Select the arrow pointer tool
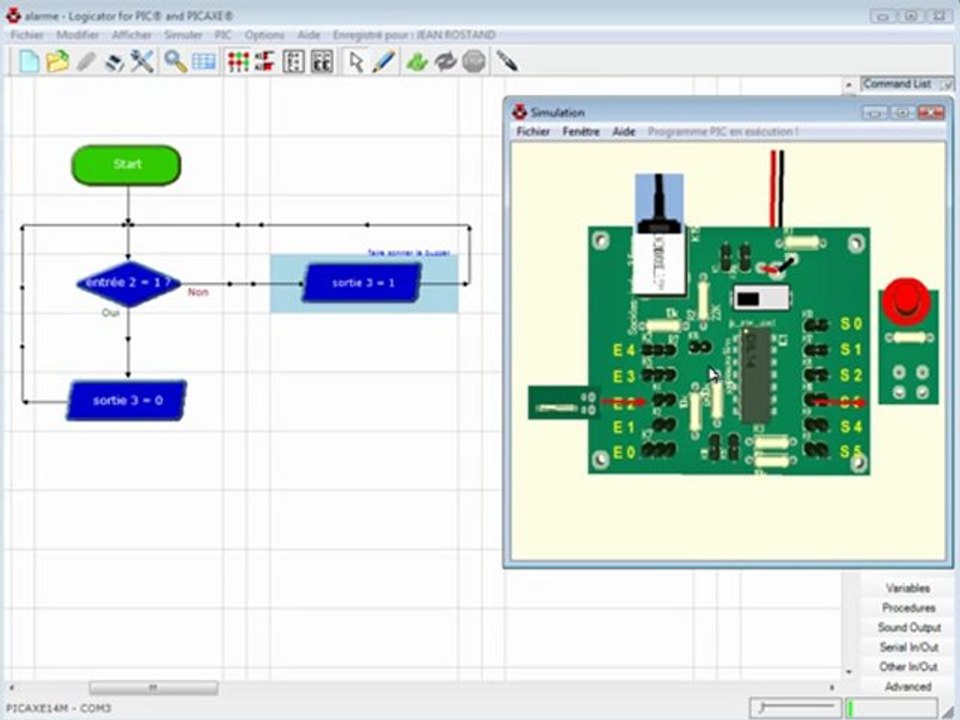 tap(356, 62)
